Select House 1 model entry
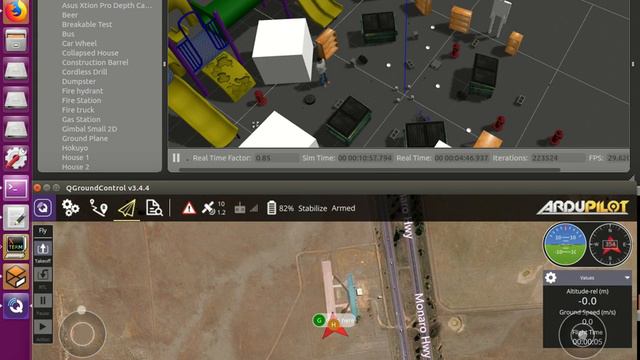 tap(75, 158)
